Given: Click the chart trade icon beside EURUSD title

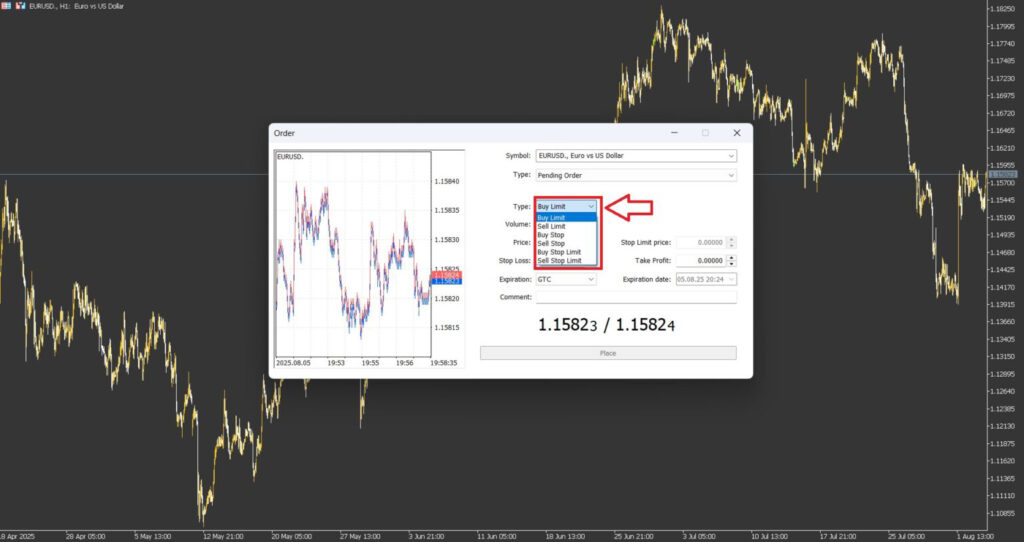Looking at the screenshot, I should click(21, 6).
